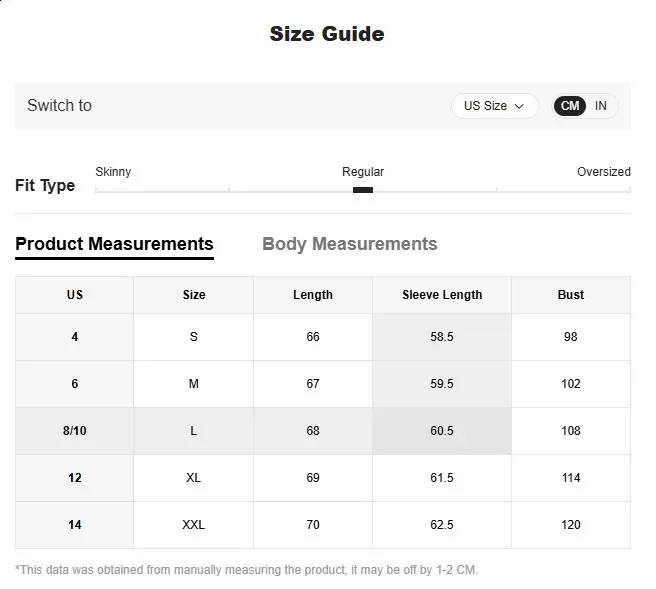Click the Length column header

313,295
